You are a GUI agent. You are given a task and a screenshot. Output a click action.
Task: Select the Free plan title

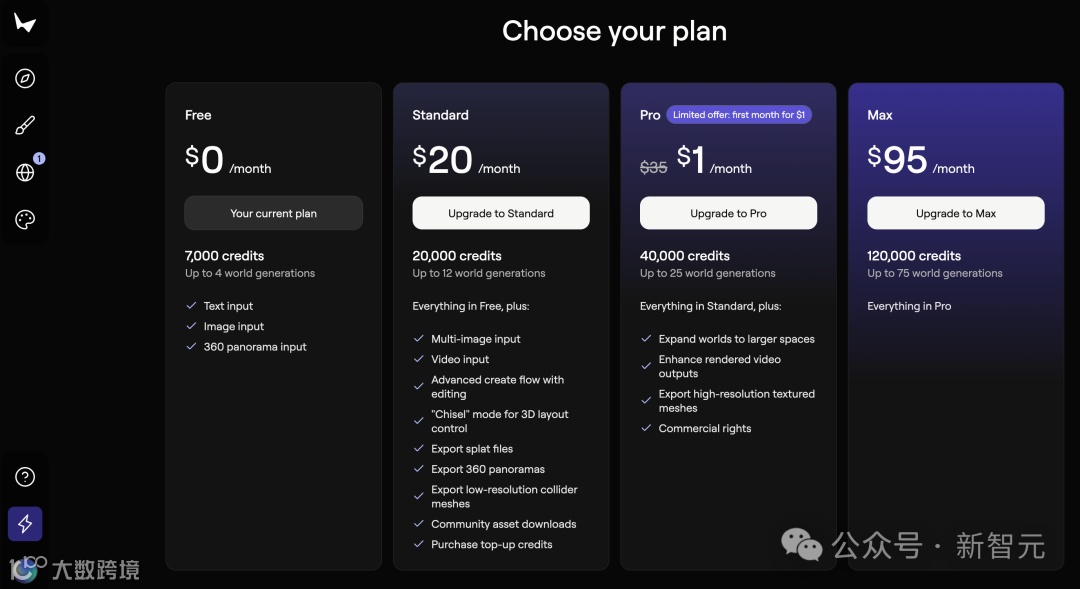[198, 115]
